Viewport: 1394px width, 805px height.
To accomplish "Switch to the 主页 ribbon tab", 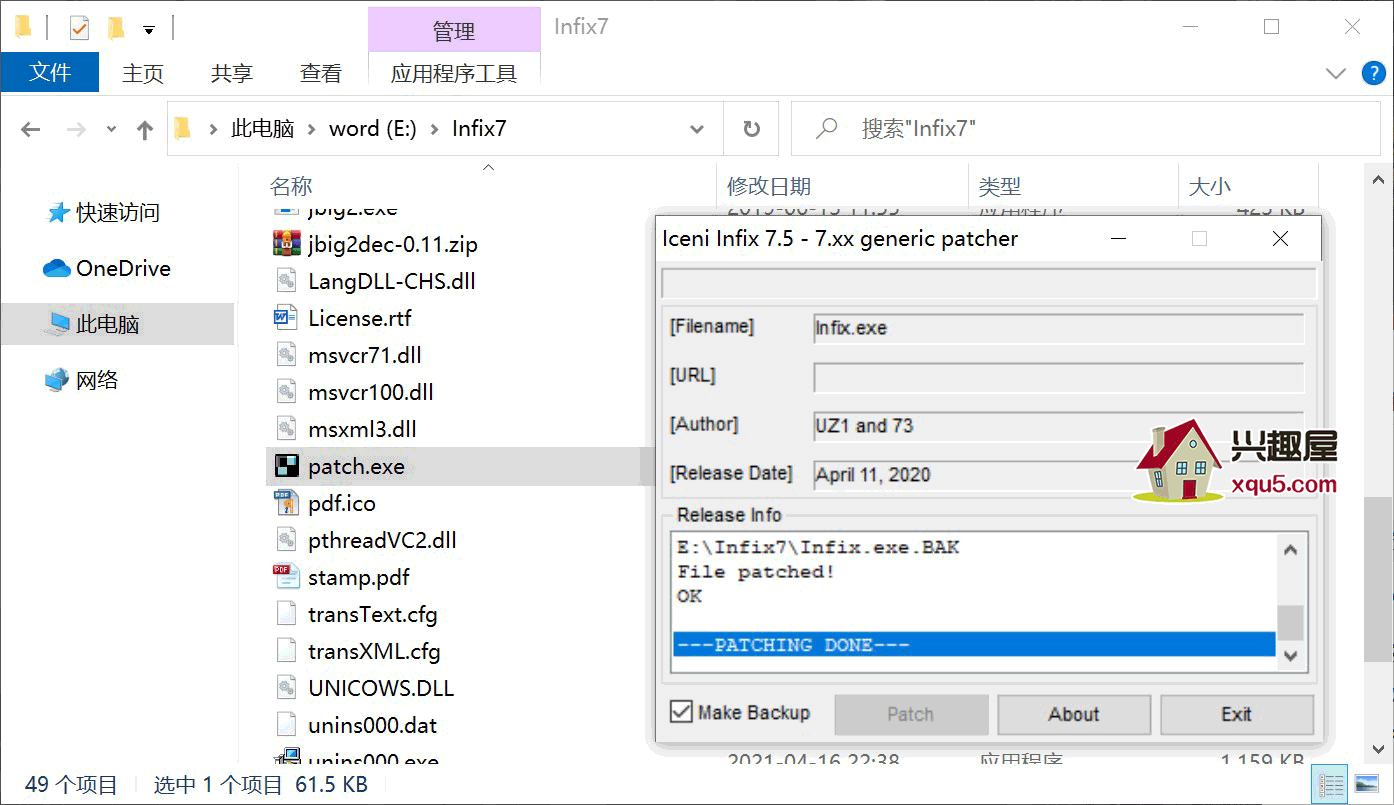I will pos(143,73).
